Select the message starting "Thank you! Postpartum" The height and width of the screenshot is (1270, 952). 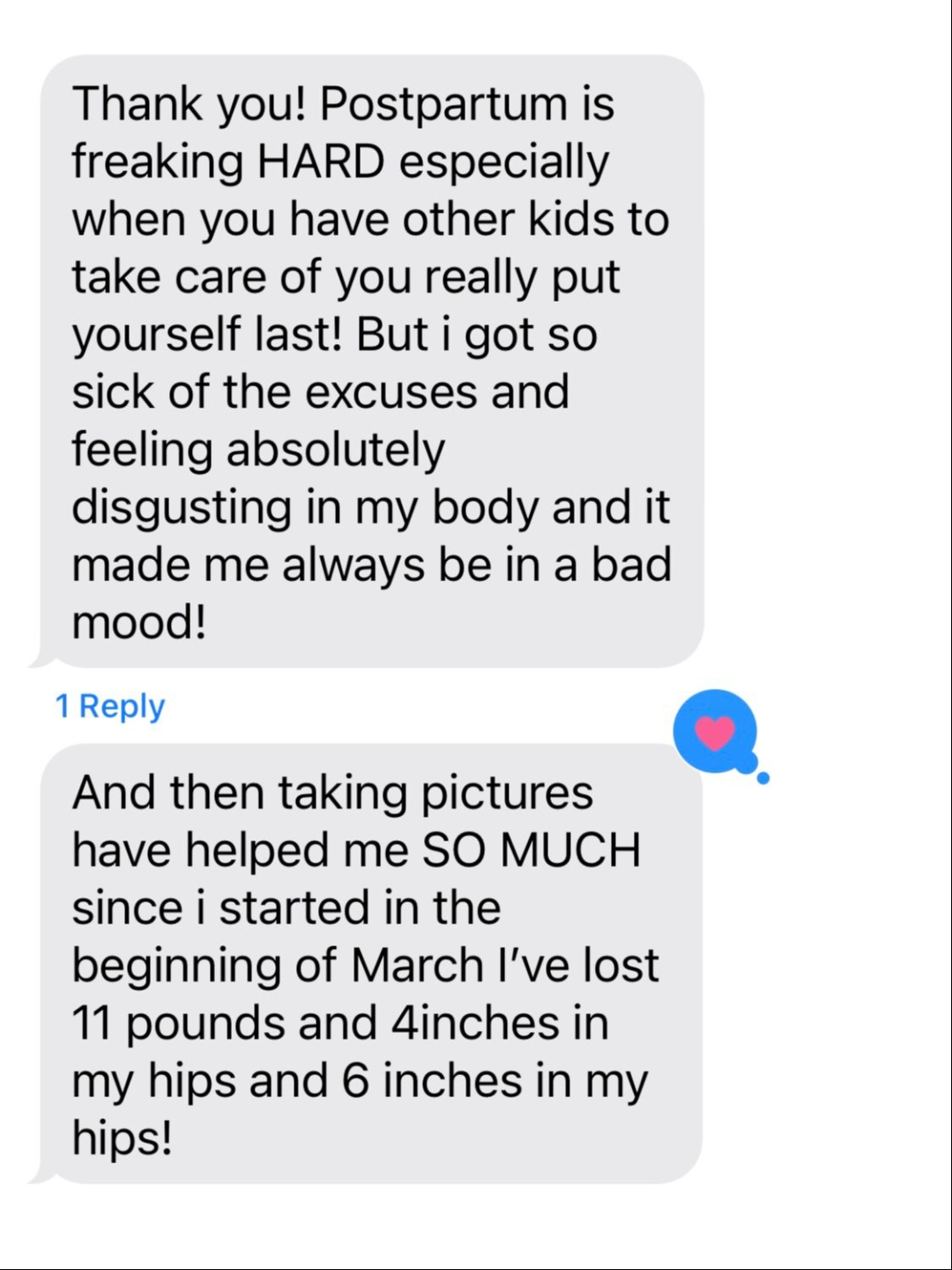[371, 361]
